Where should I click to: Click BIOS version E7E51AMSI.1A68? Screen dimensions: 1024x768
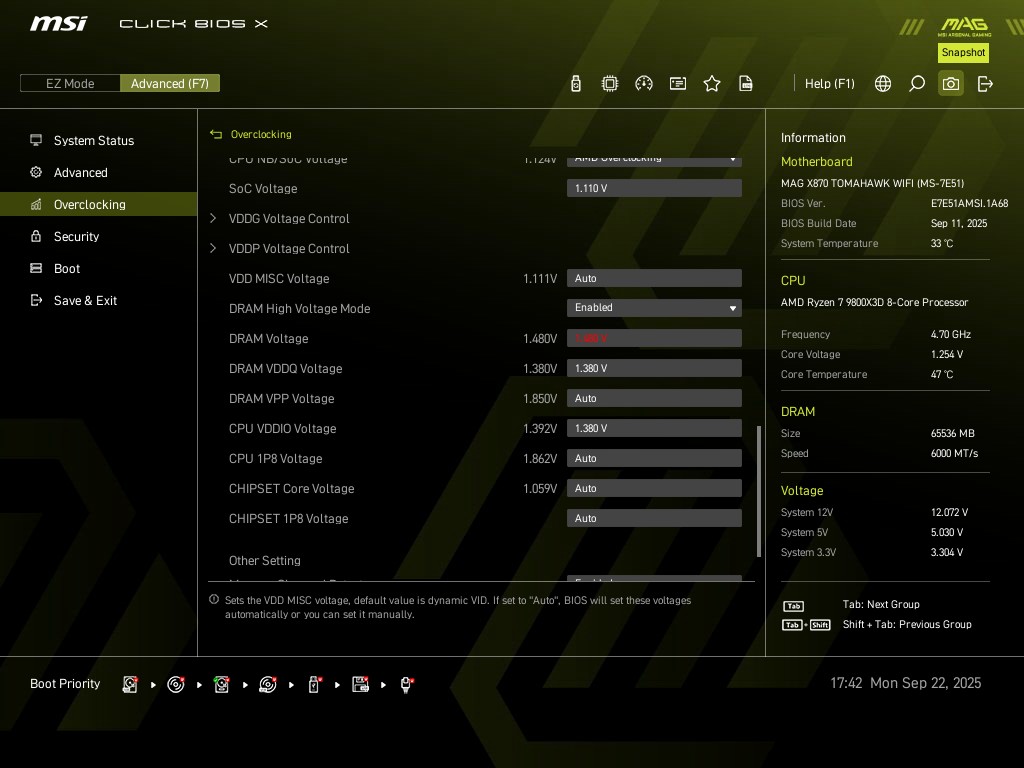coord(969,203)
